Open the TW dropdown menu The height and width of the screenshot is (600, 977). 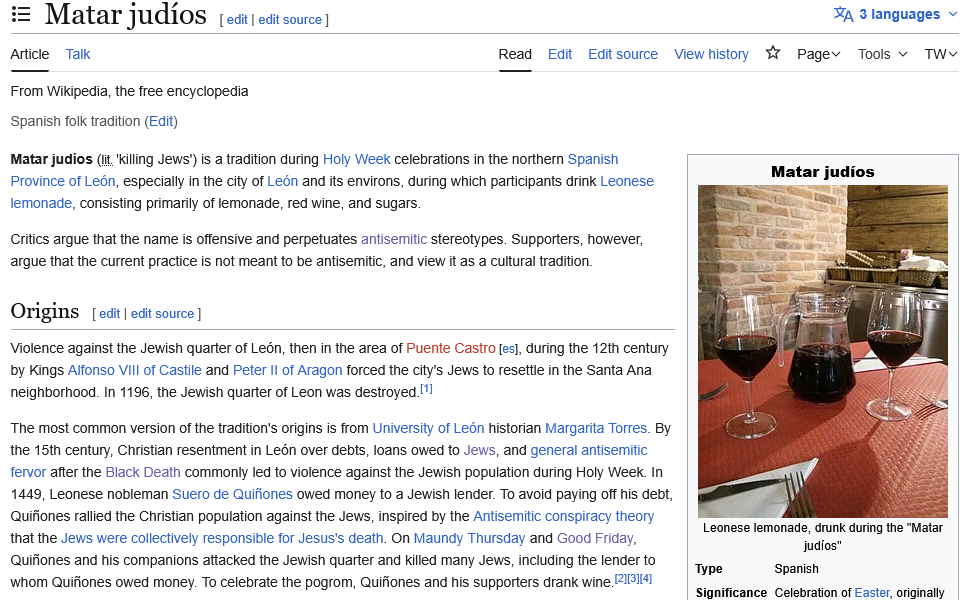[x=941, y=54]
